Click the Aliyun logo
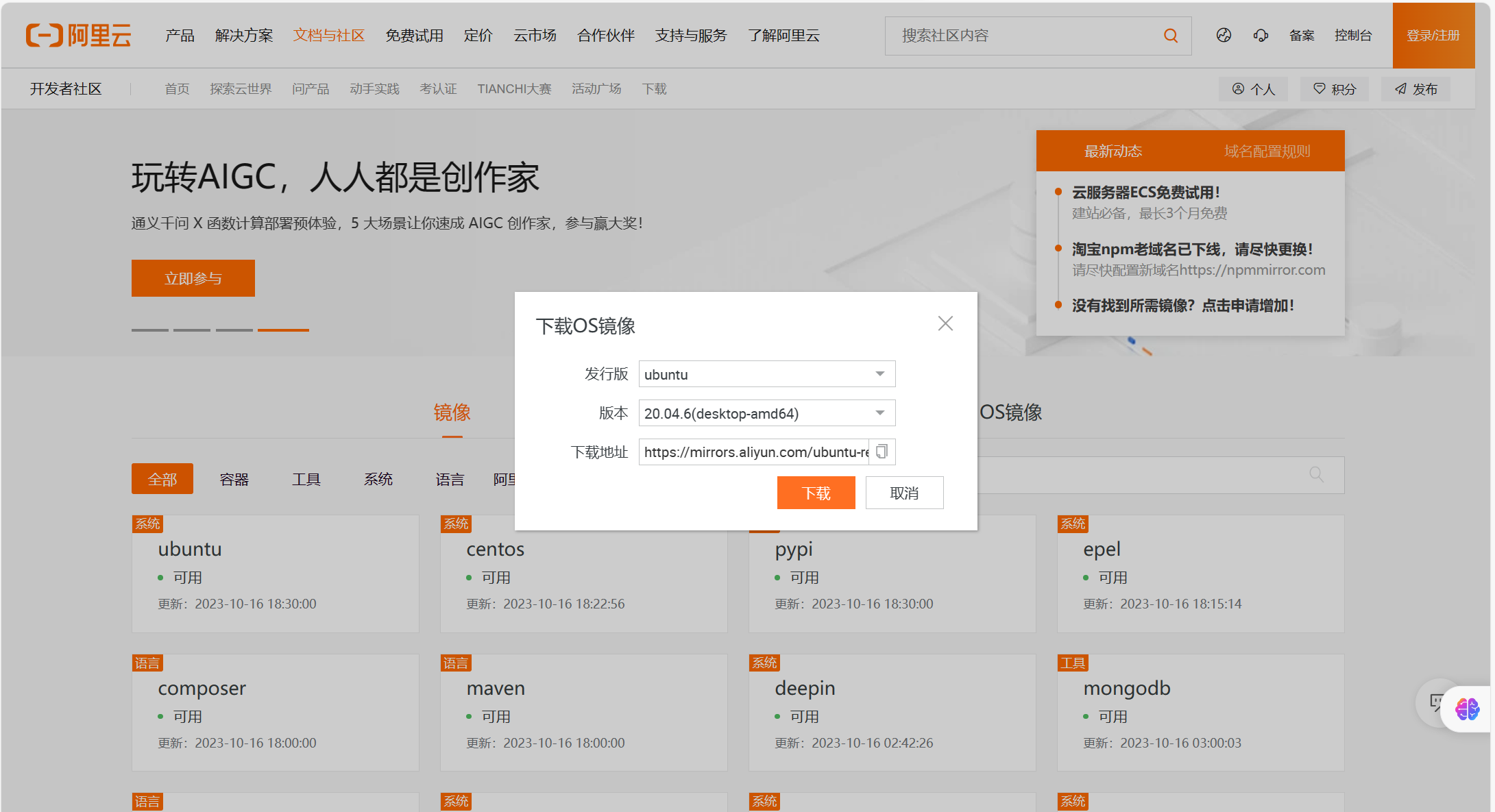The height and width of the screenshot is (812, 1495). pyautogui.click(x=78, y=35)
